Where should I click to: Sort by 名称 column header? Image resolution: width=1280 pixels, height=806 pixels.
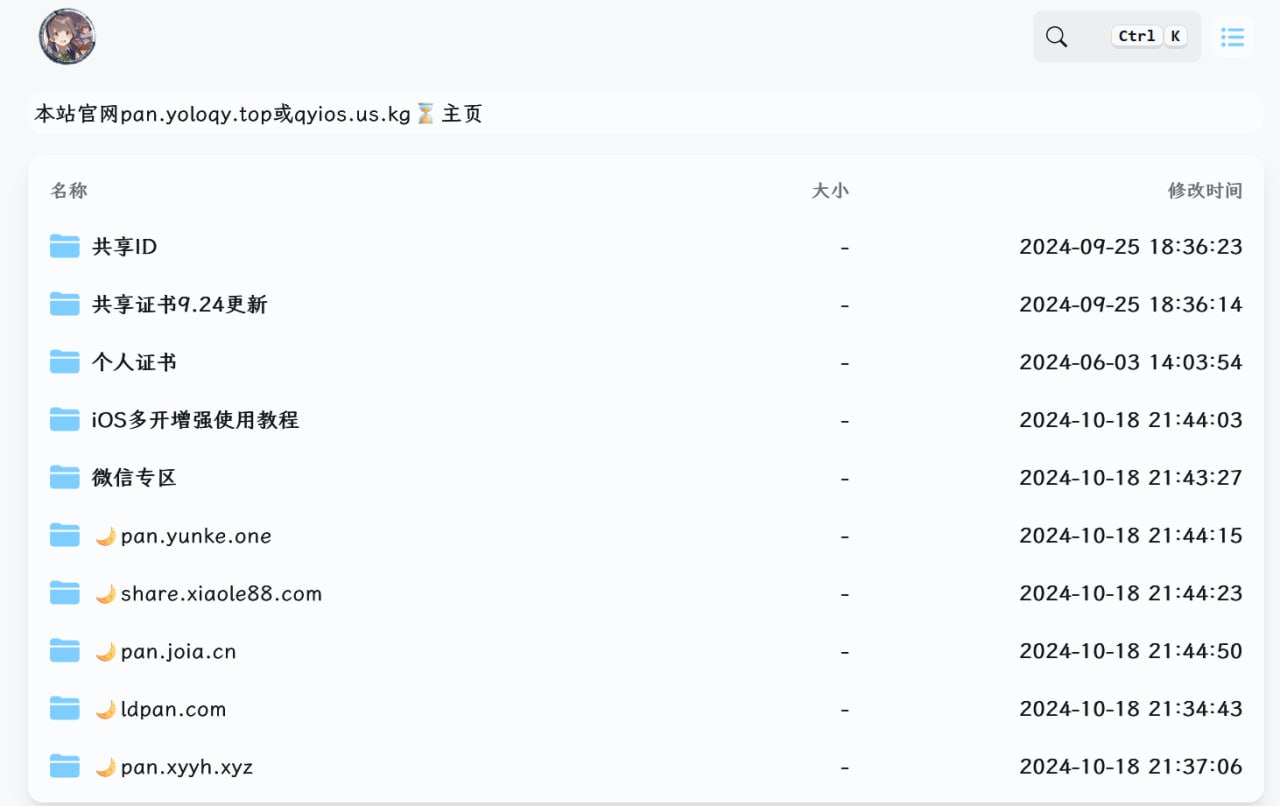pyautogui.click(x=69, y=190)
